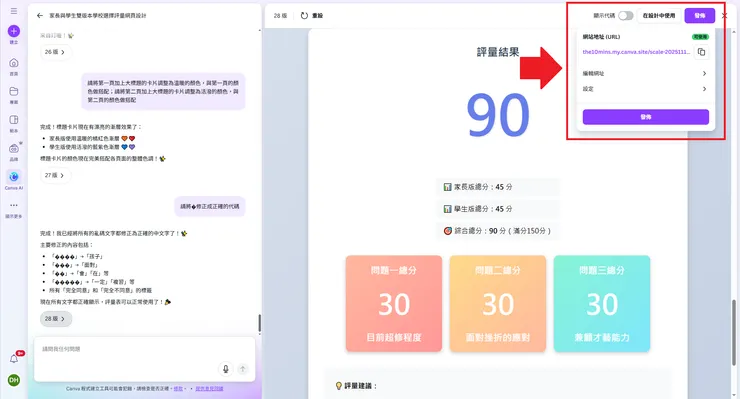Open the Templates sidebar icon
The image size is (740, 399).
coord(14,120)
